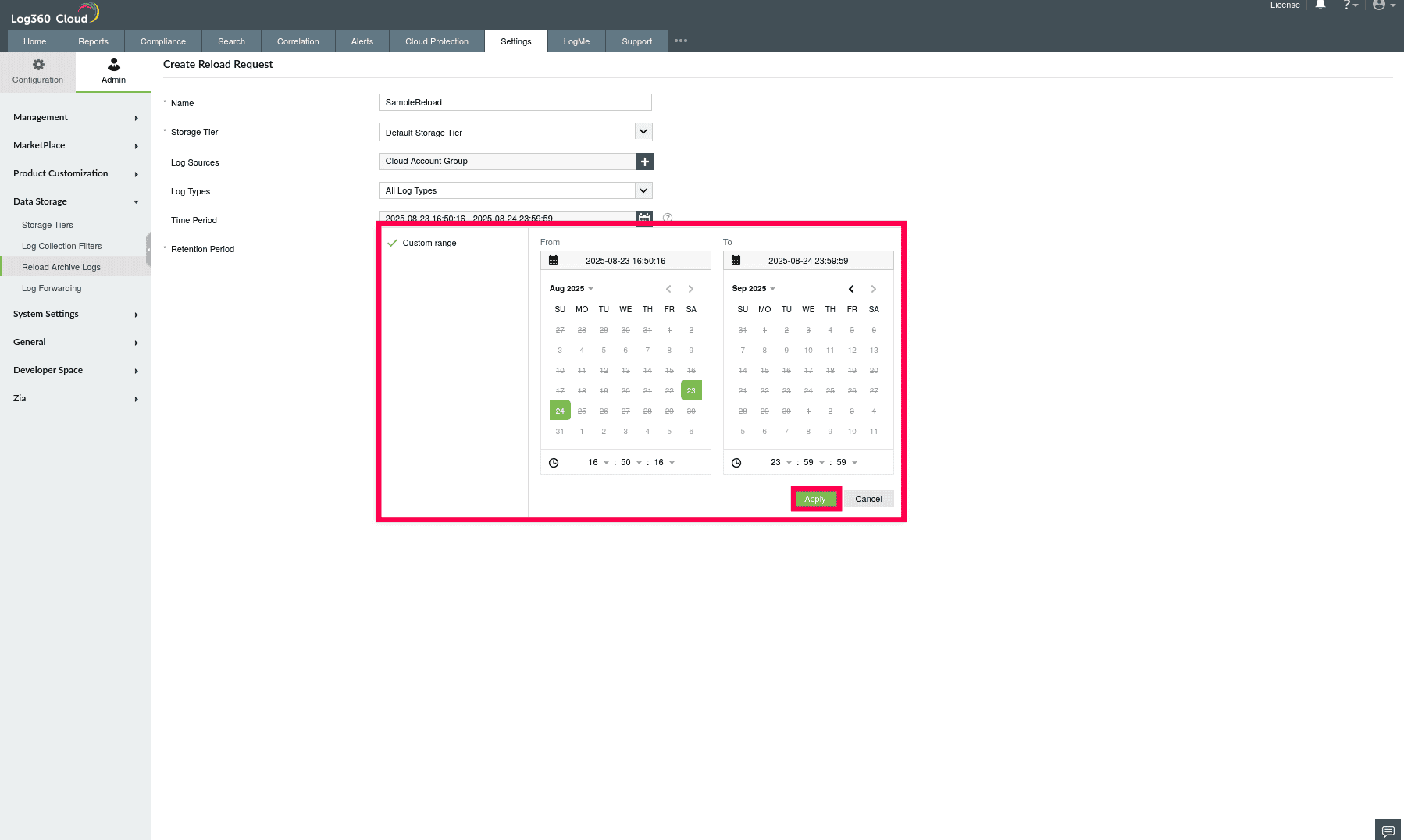Open the Sep 2025 month selector
The height and width of the screenshot is (840, 1404).
(x=754, y=289)
